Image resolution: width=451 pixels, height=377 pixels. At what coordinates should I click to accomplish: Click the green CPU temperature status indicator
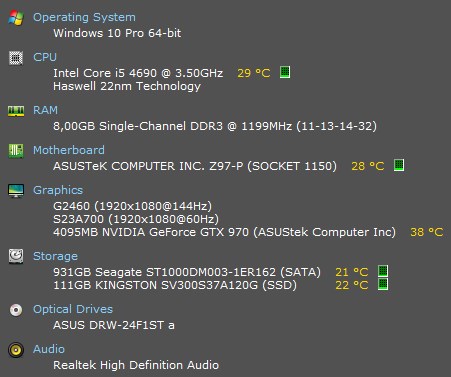pyautogui.click(x=285, y=72)
